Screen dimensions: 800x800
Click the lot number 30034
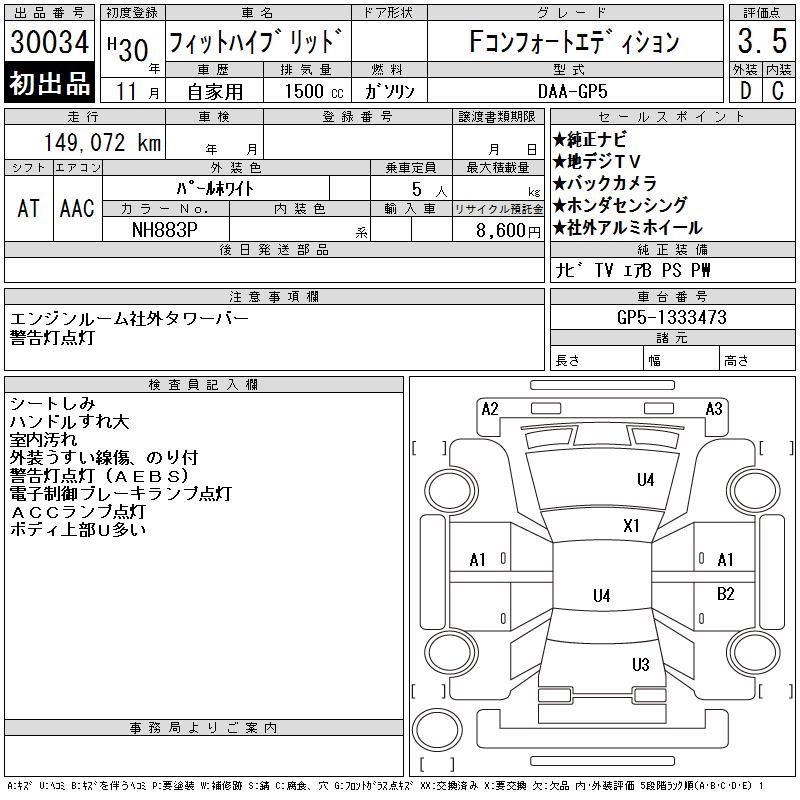(50, 42)
